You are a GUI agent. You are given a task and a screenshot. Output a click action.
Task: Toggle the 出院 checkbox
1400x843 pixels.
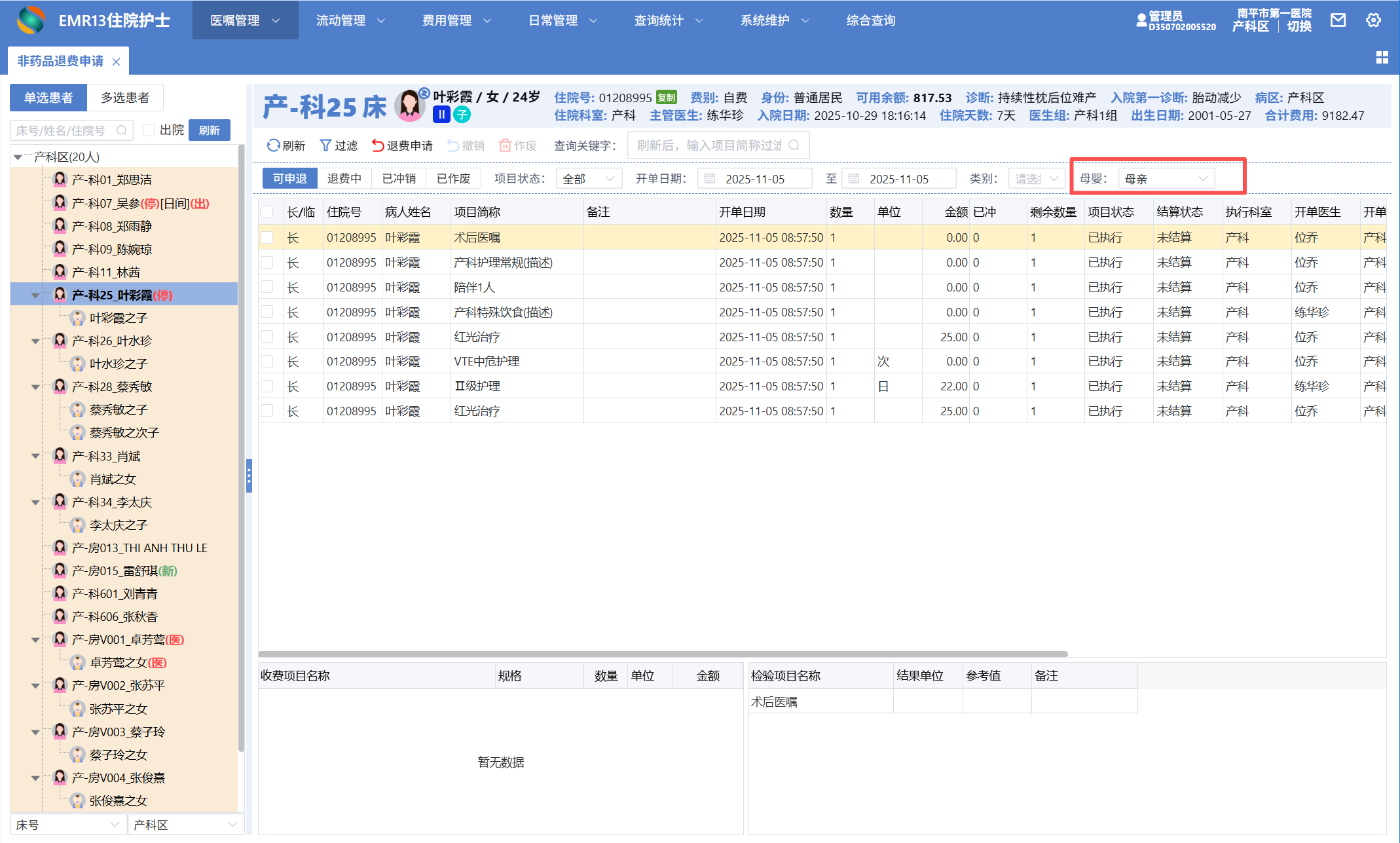(149, 130)
